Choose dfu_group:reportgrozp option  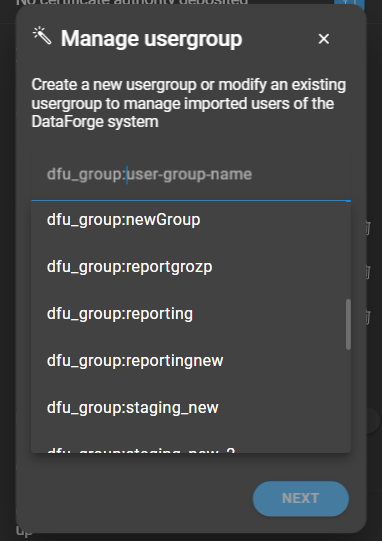(x=191, y=267)
